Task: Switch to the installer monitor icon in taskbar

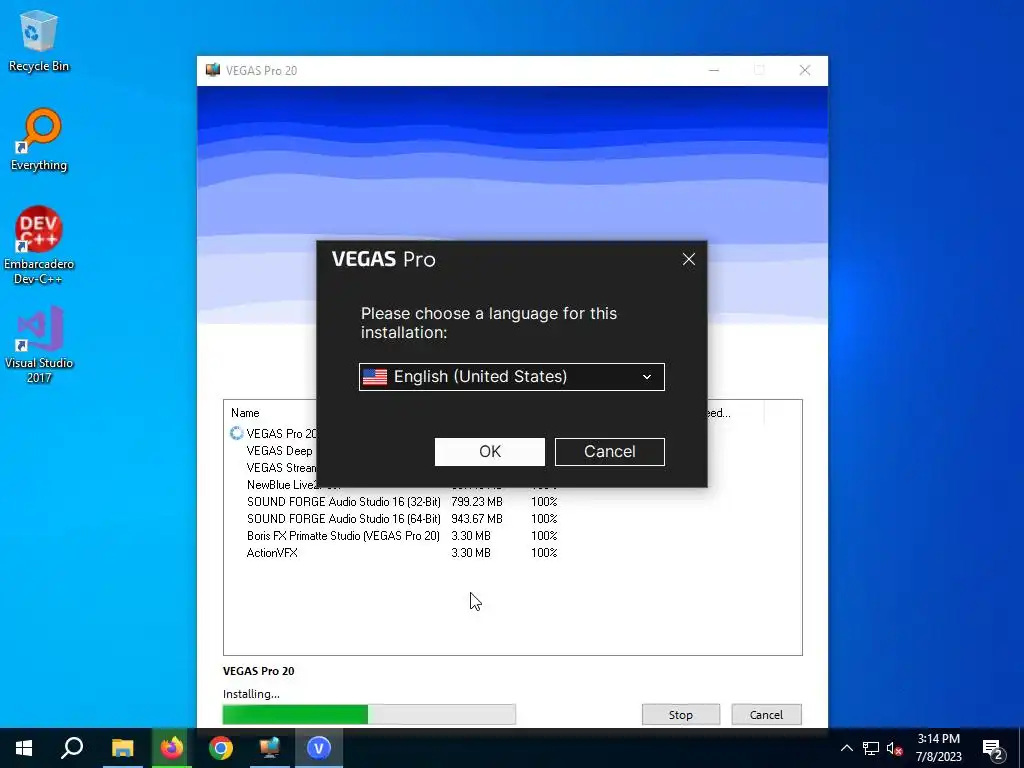Action: (x=270, y=748)
